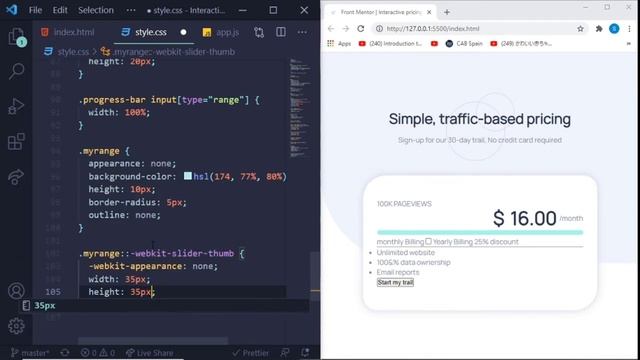Open the last YouTube bookmark in bookmarks bar
This screenshot has width=640, height=360.
pyautogui.click(x=521, y=43)
